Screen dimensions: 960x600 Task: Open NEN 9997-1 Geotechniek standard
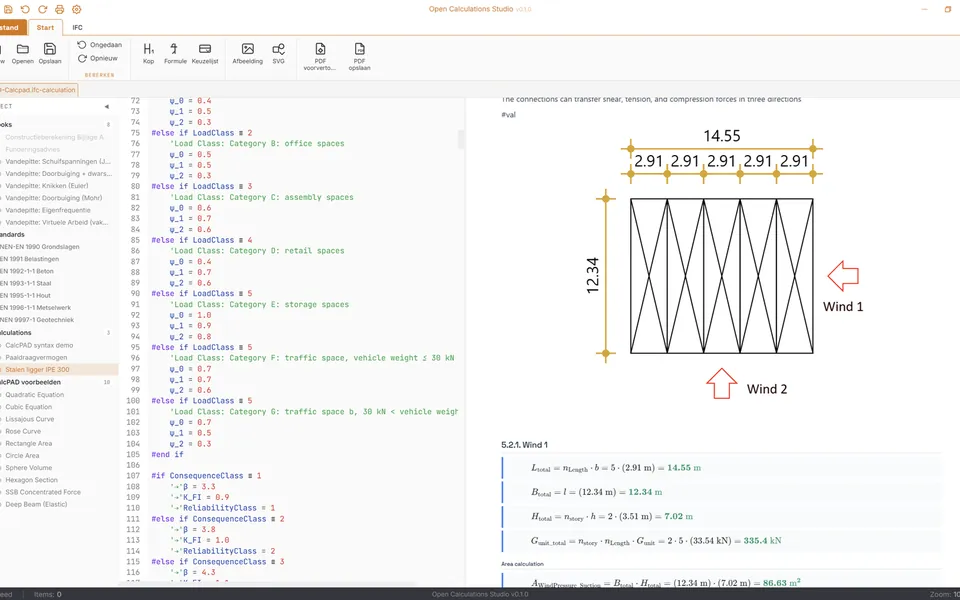37,320
